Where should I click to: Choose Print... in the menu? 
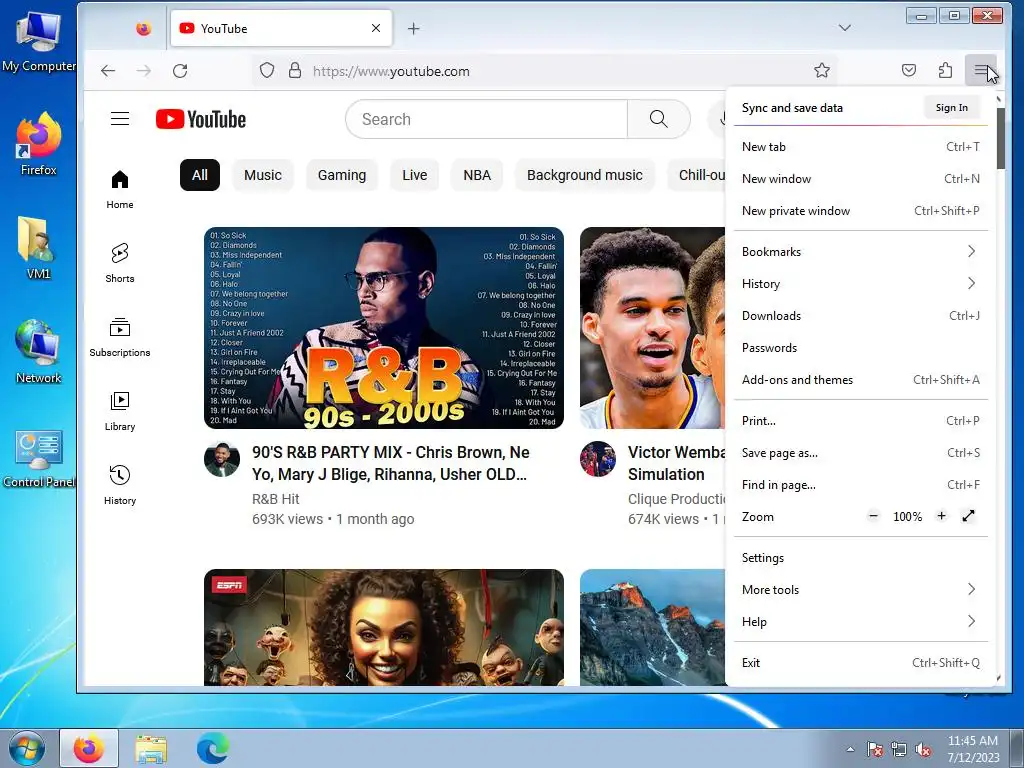tap(861, 421)
